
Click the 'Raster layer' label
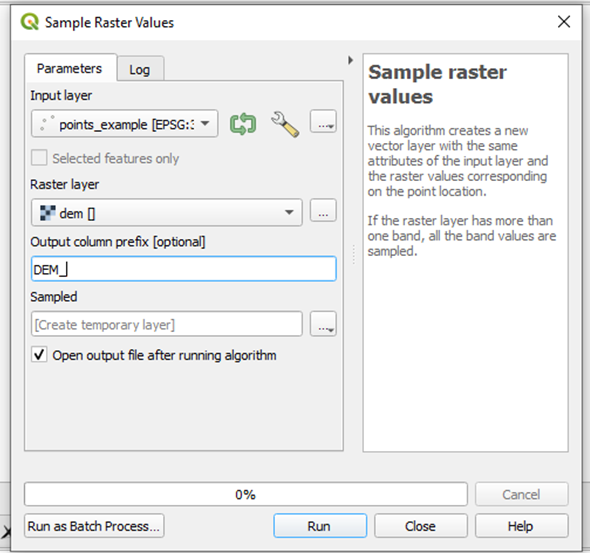click(64, 184)
